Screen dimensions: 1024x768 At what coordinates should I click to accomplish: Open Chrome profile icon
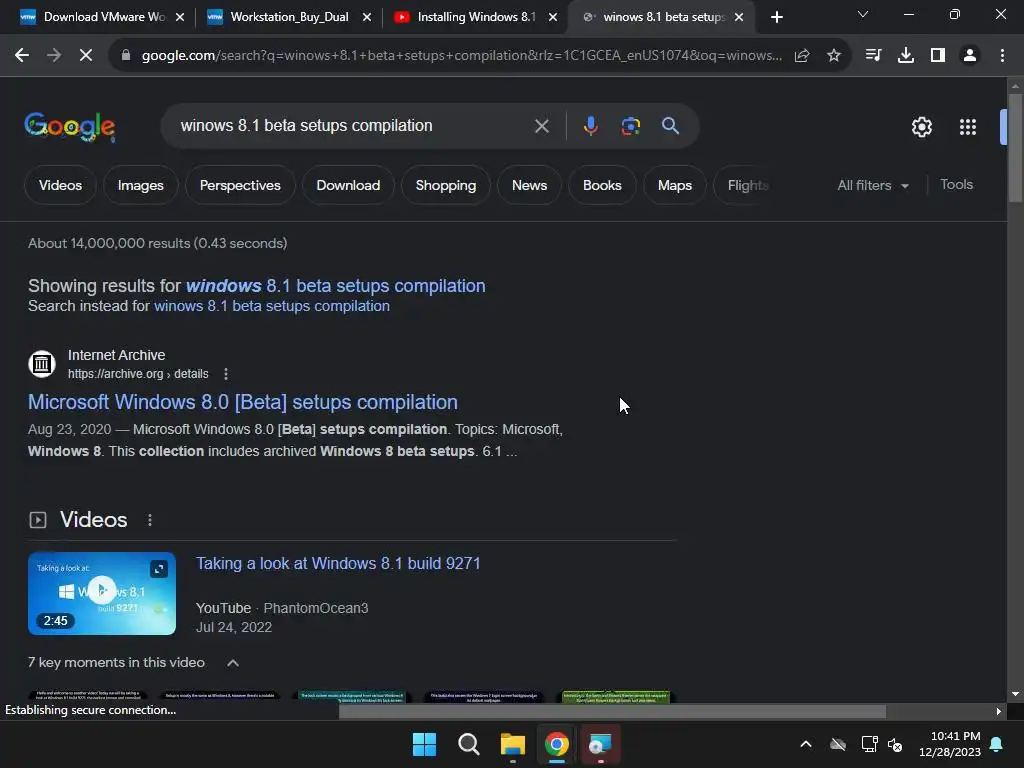point(970,56)
